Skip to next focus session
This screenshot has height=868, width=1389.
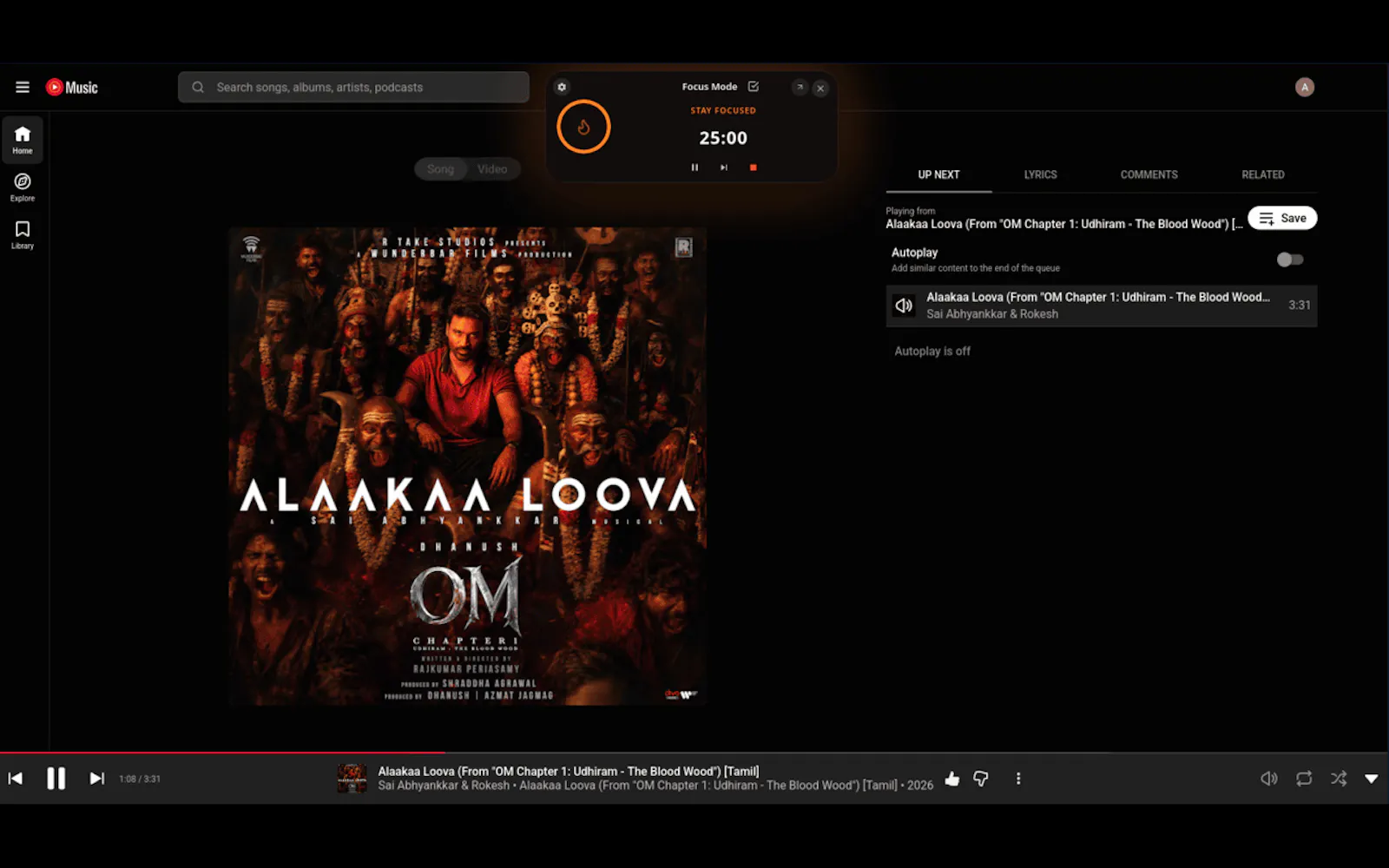[x=724, y=168]
